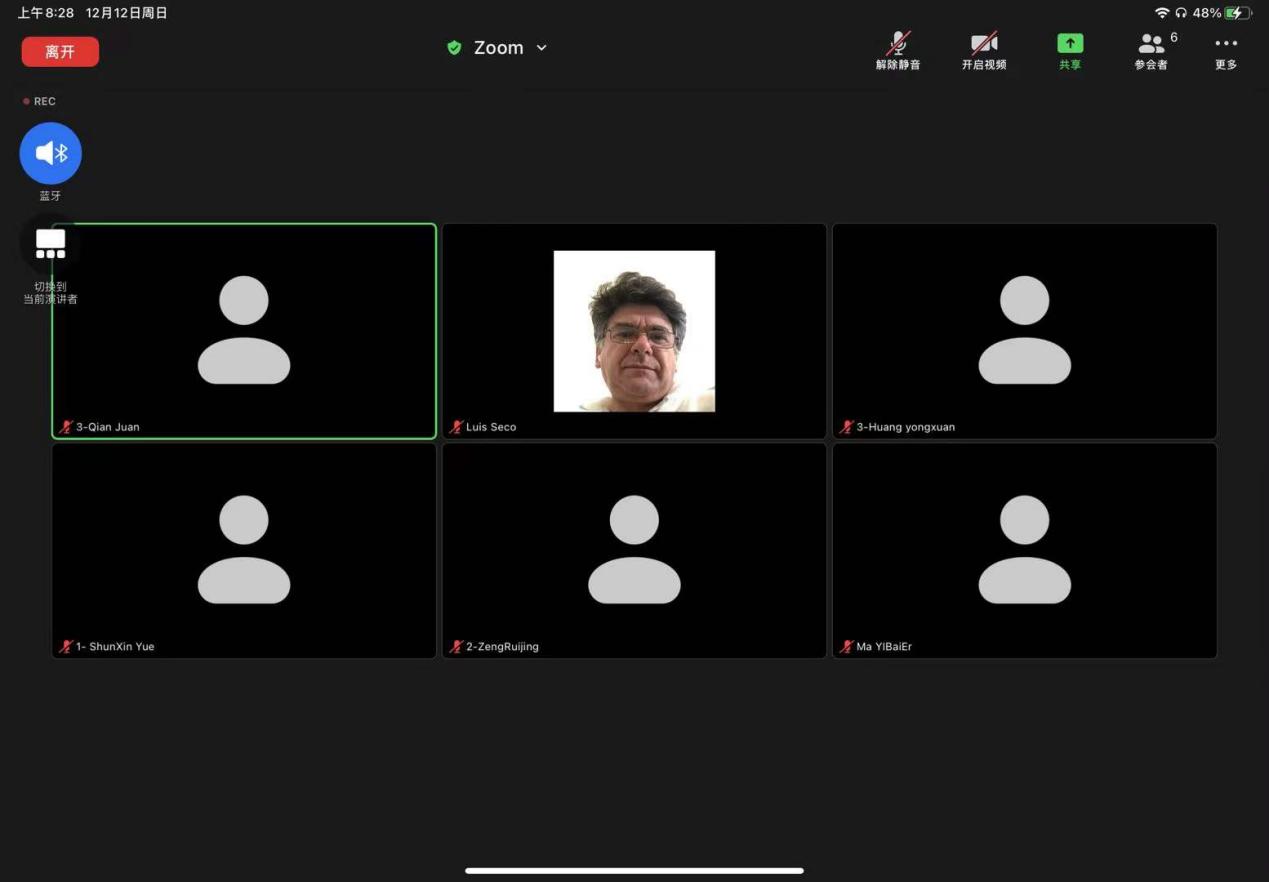Tap the Bluetooth audio speaker icon

51,153
